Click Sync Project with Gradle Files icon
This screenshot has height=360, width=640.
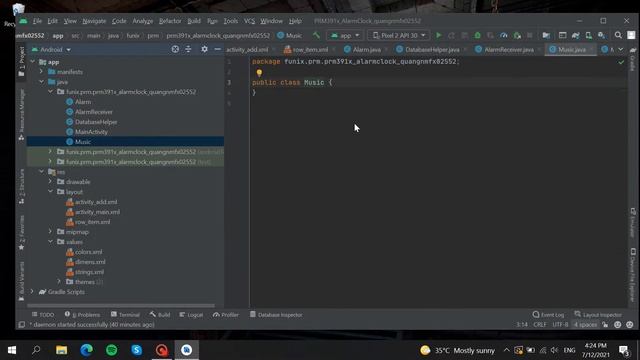[576, 36]
